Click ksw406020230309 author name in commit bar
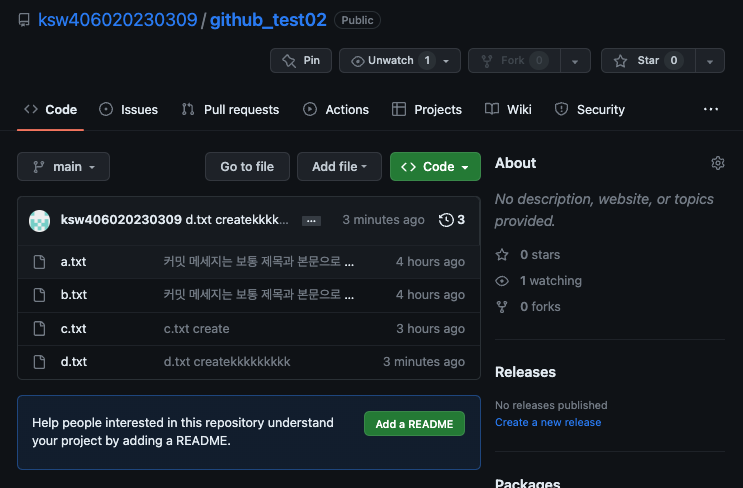Screen dimensions: 743x488 click(x=121, y=220)
